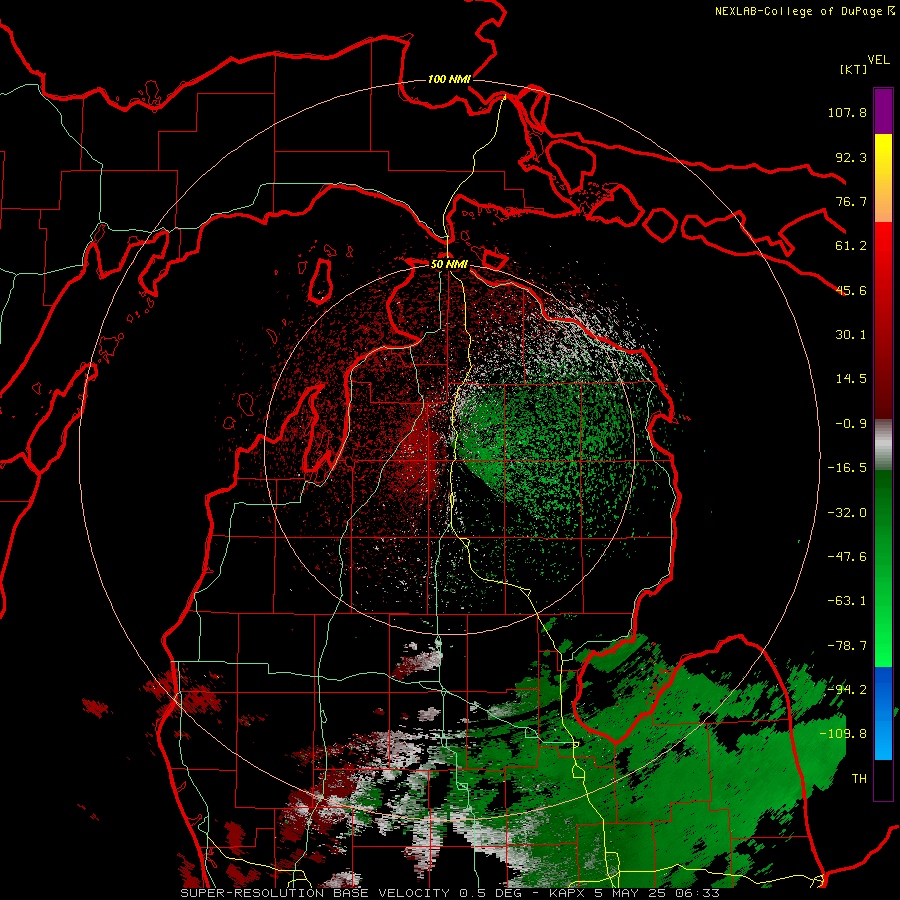Select the -16.5 legend value
Viewport: 900px width, 900px height.
pyautogui.click(x=847, y=468)
